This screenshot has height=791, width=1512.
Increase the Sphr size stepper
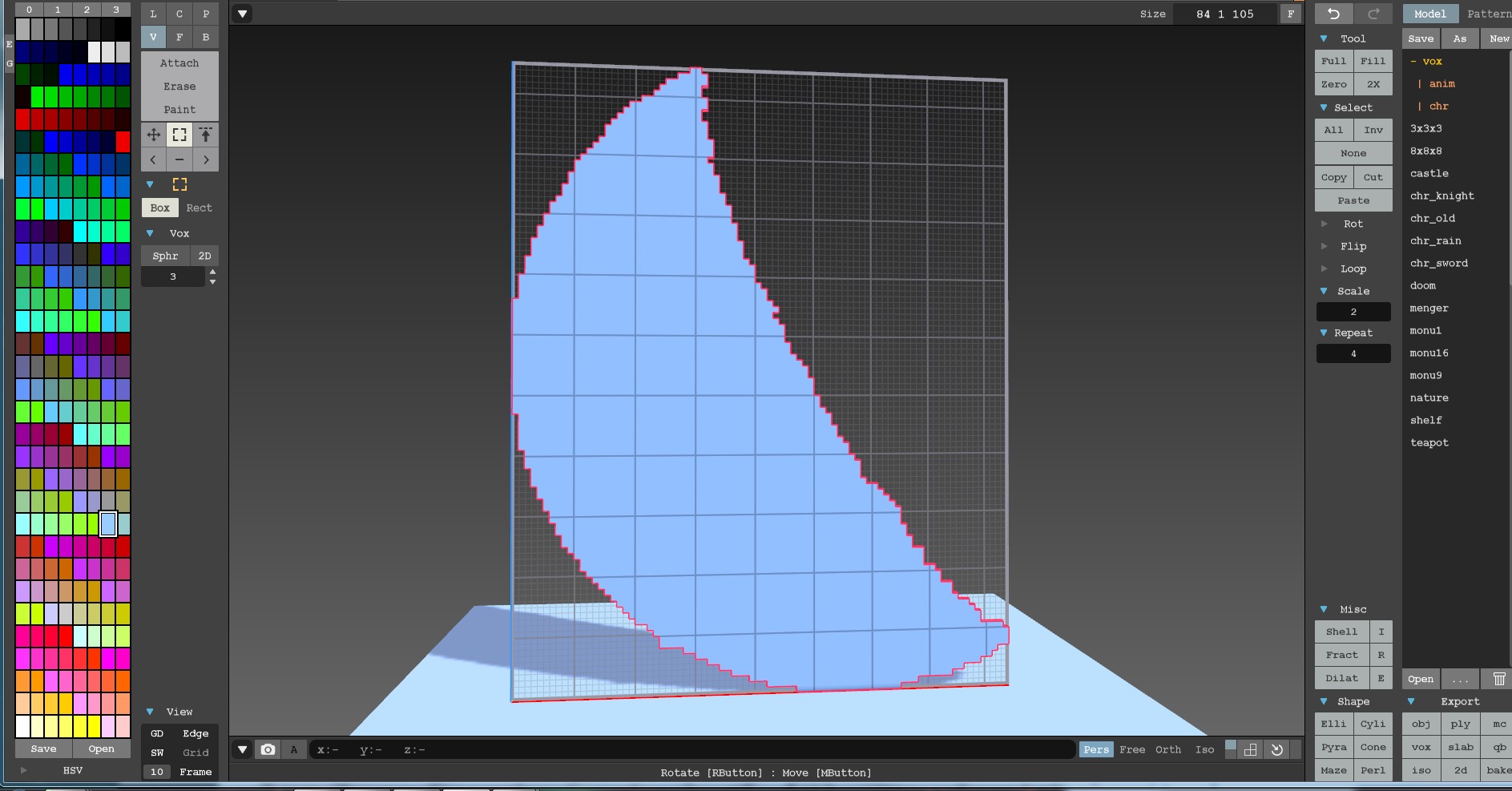pyautogui.click(x=212, y=272)
